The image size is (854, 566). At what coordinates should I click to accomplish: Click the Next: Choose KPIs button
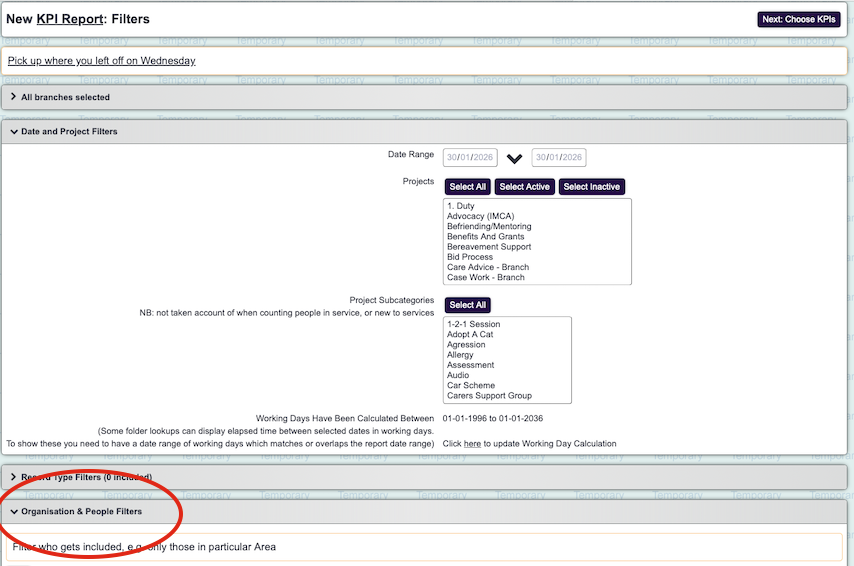798,19
